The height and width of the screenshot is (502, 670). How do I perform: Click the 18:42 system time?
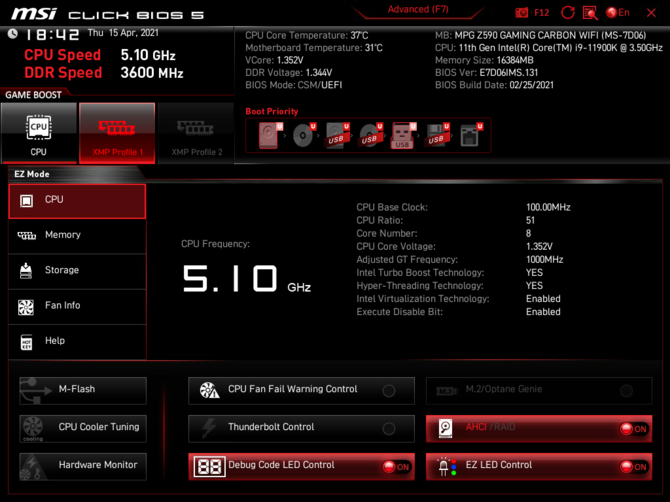pos(53,34)
